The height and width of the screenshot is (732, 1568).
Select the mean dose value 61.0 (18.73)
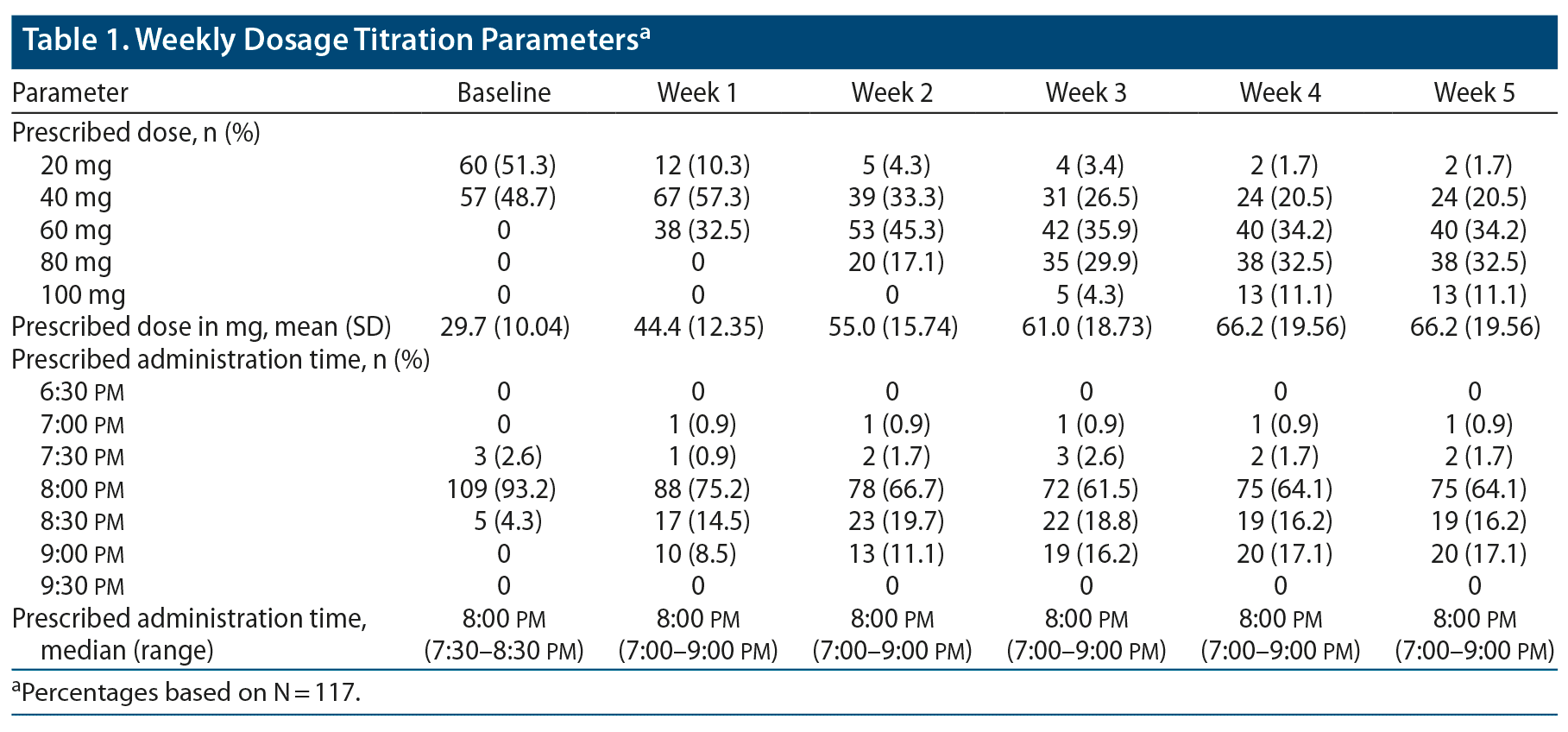(x=1086, y=327)
